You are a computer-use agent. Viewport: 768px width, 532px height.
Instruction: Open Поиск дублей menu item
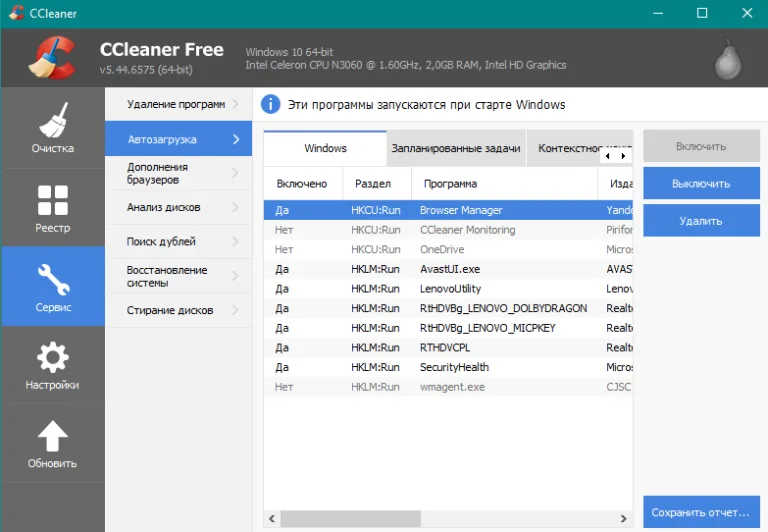178,242
